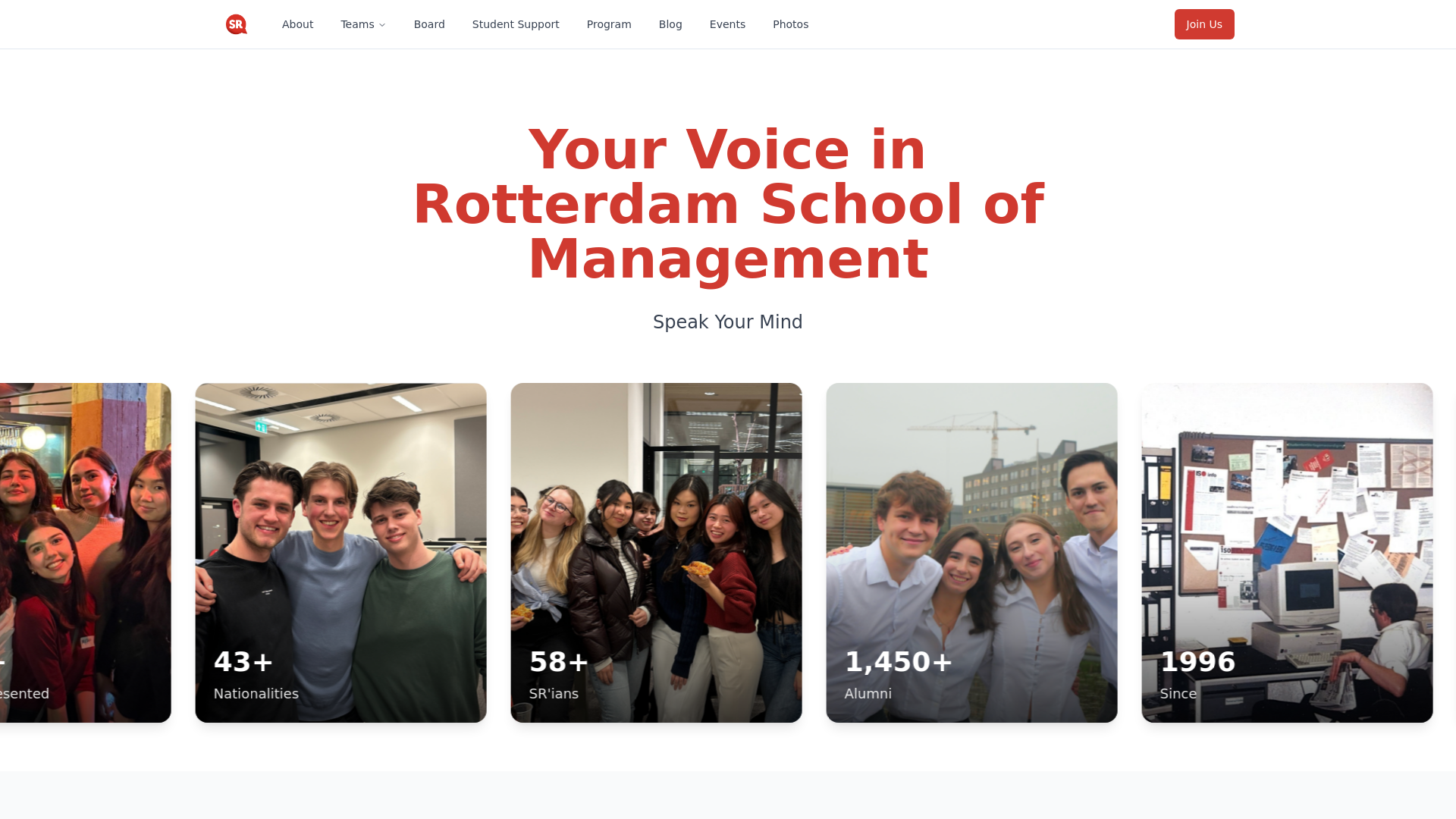1456x819 pixels.
Task: Click the 1,450+ Alumni photo card
Action: click(x=971, y=552)
